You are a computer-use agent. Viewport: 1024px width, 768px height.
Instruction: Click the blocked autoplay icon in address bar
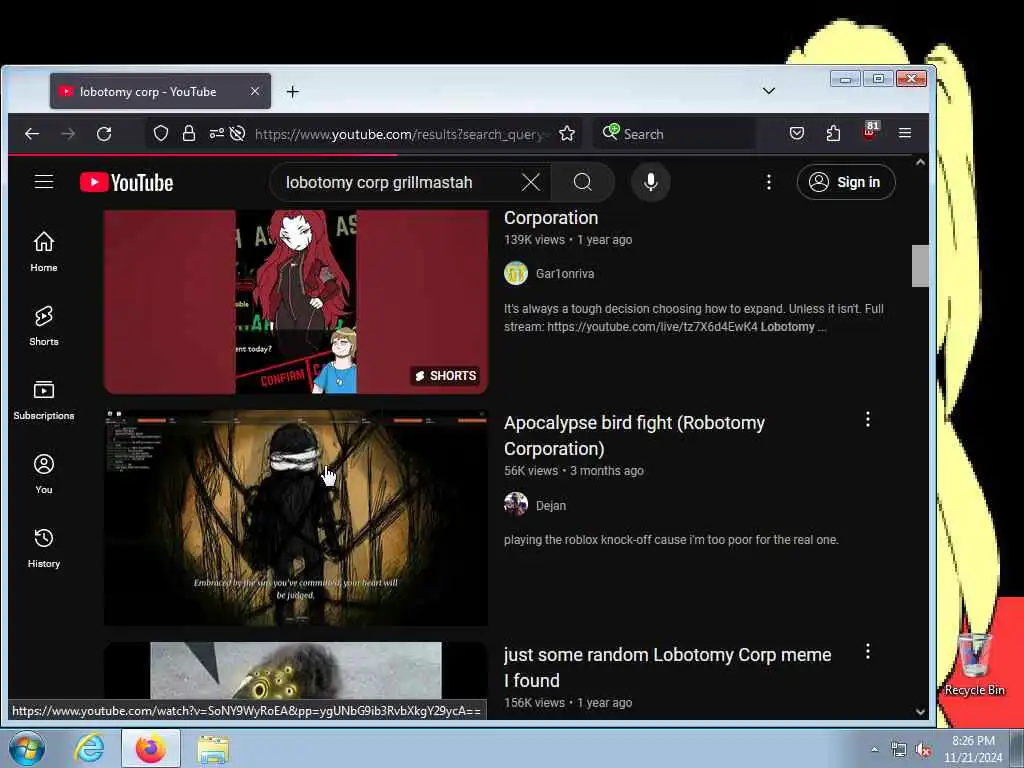[238, 134]
